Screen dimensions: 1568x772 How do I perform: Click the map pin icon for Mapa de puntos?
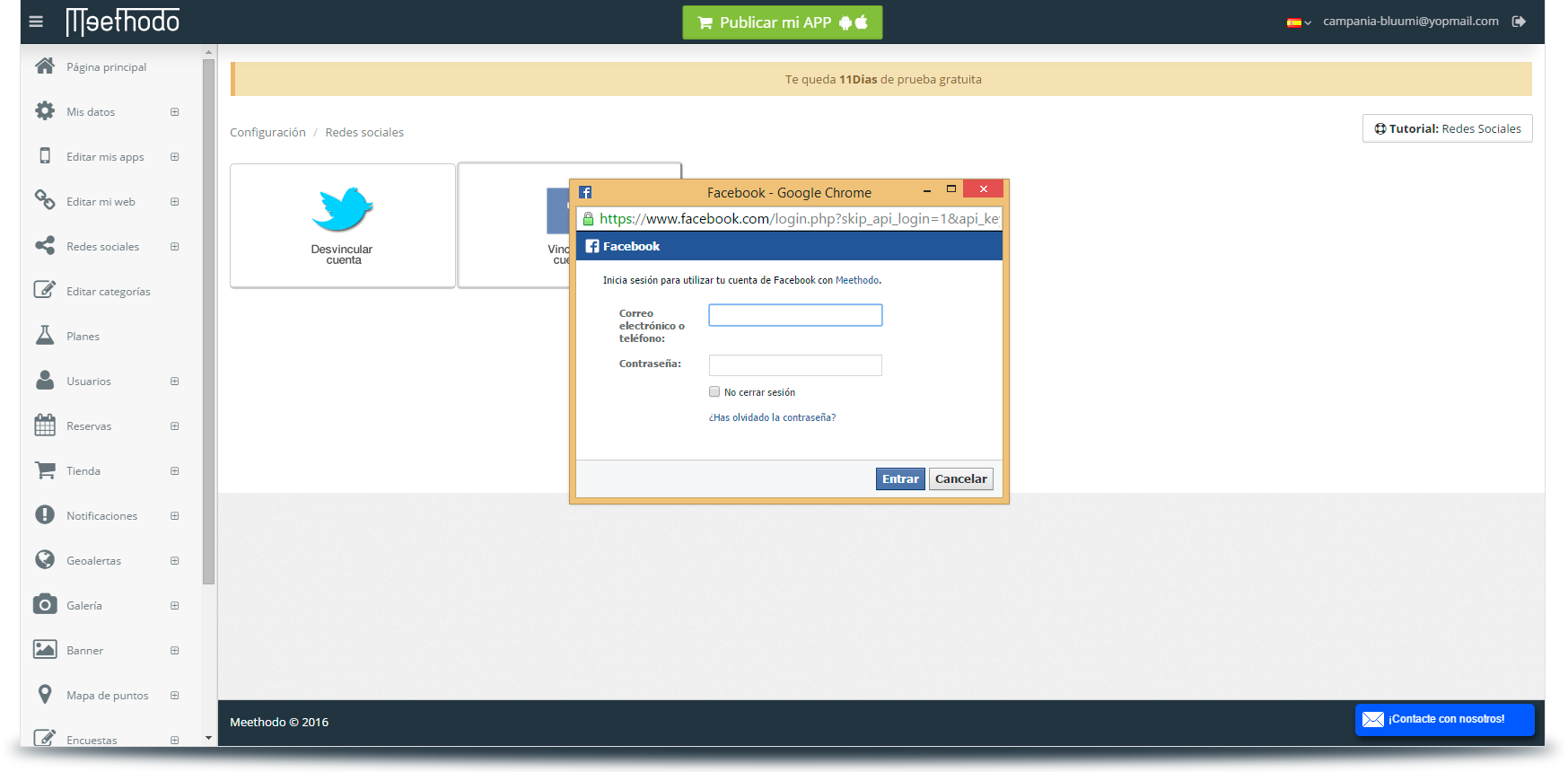45,694
